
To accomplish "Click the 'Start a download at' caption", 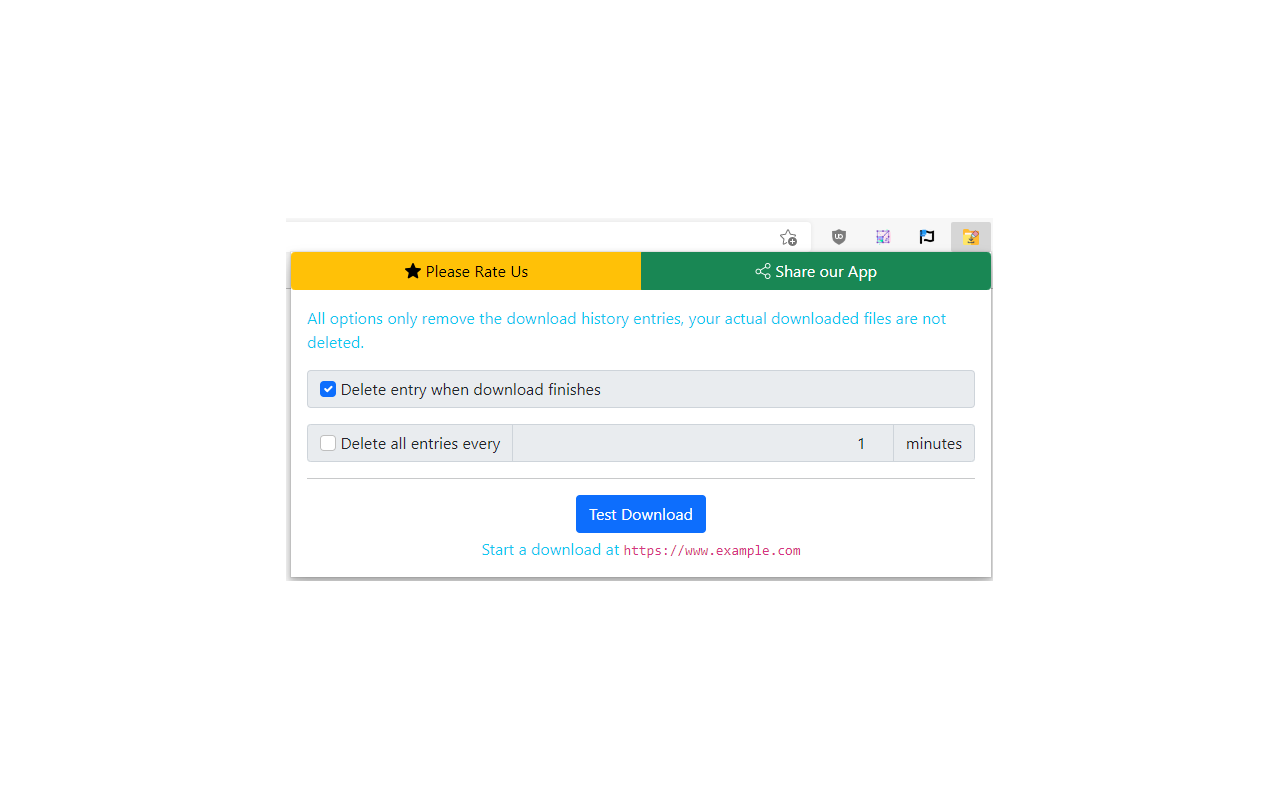I will coord(551,549).
